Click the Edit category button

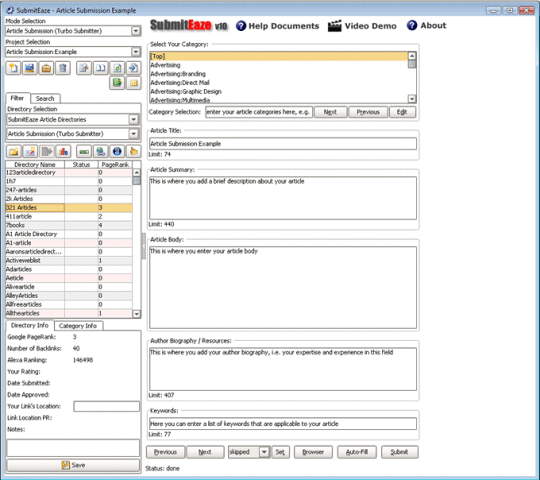[x=402, y=112]
